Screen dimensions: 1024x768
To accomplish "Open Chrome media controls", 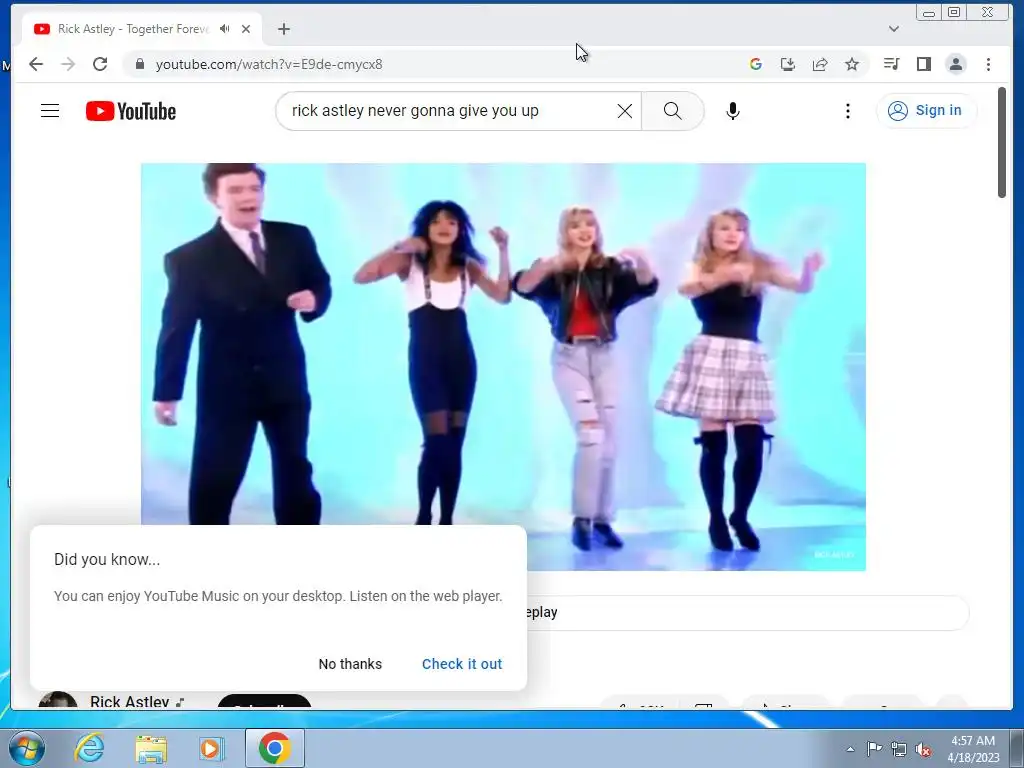I will 891,64.
